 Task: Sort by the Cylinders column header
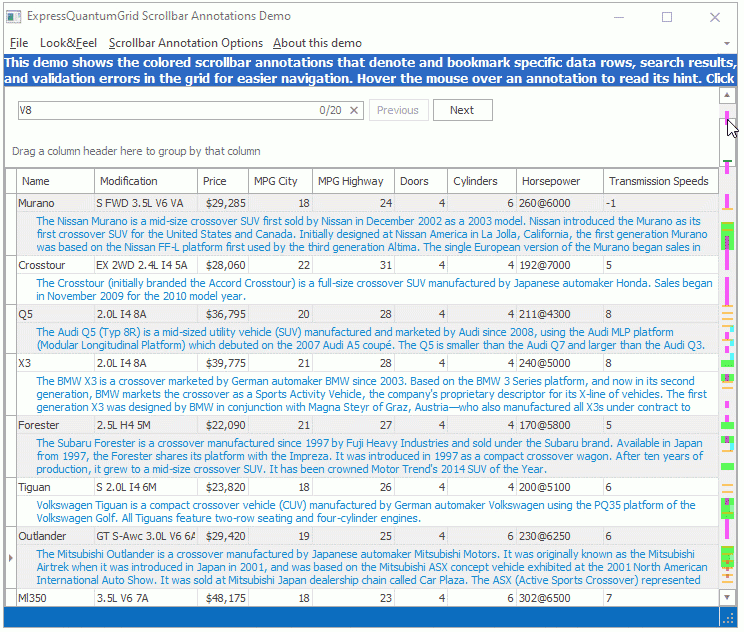click(x=482, y=181)
